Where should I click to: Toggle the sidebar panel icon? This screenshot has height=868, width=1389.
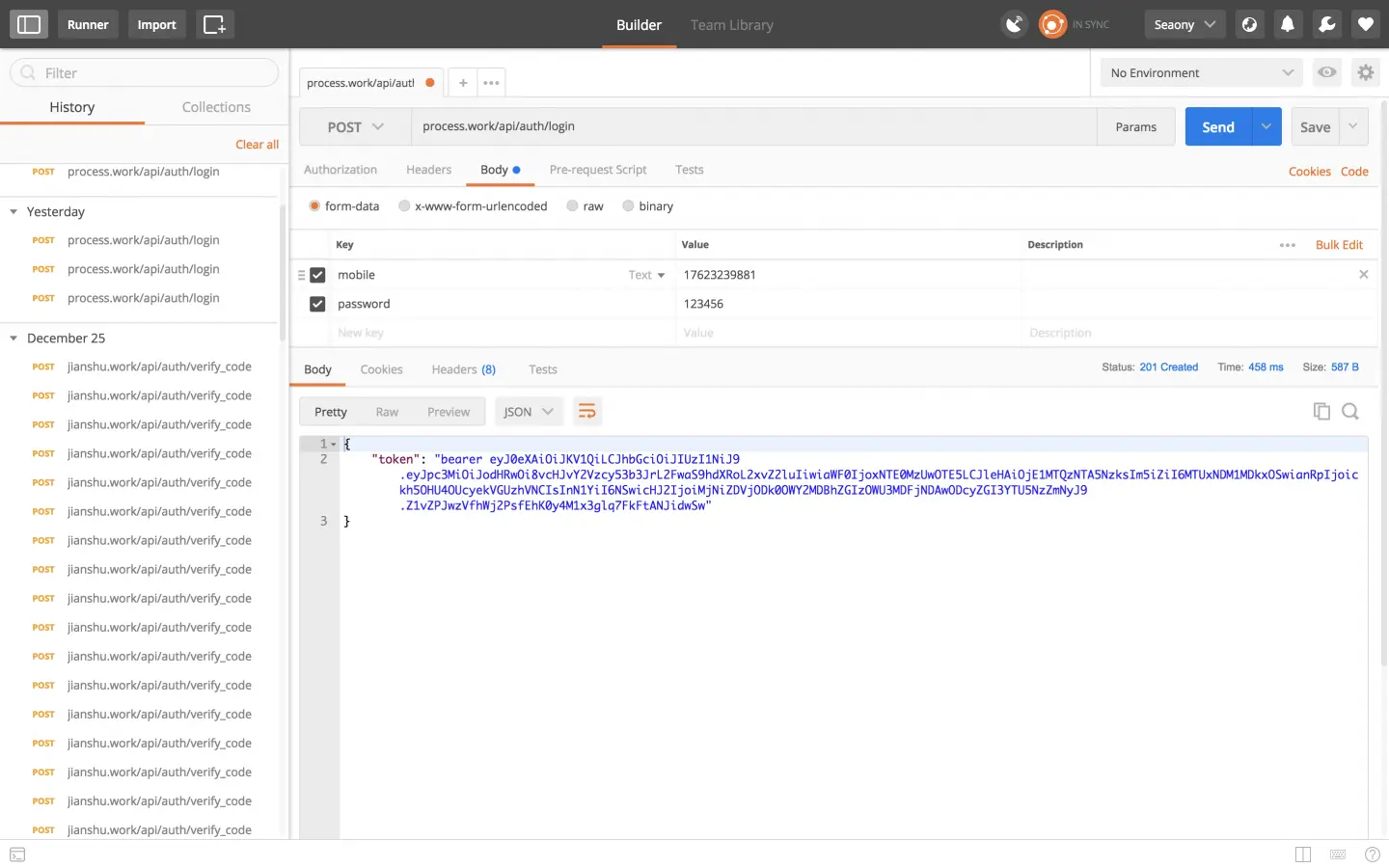pyautogui.click(x=29, y=24)
